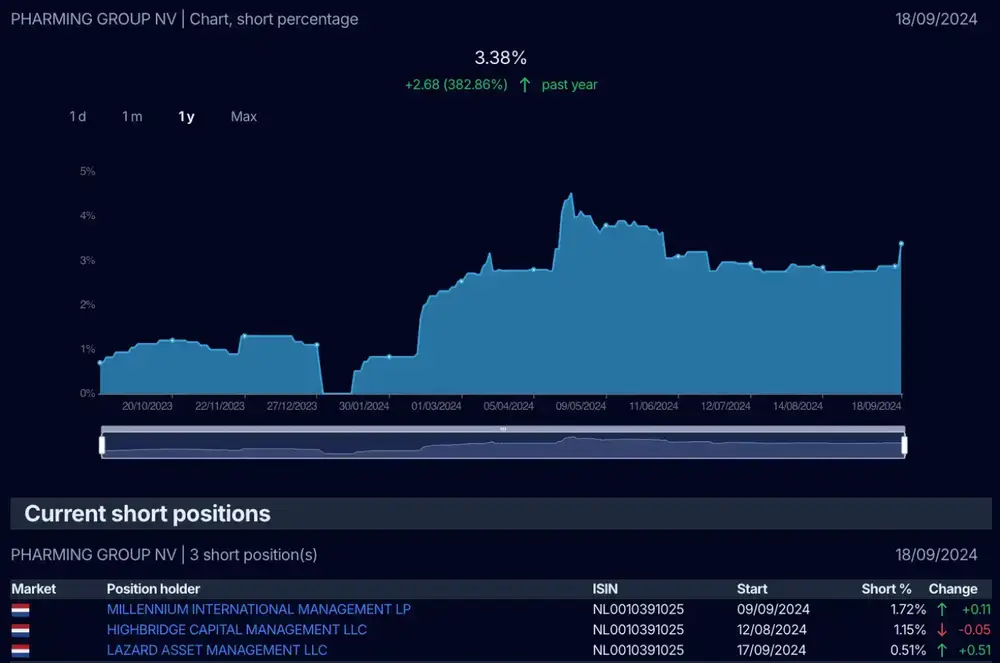Screen dimensions: 1000x663
Task: Grab left handle of chart range slider
Action: tap(102, 445)
